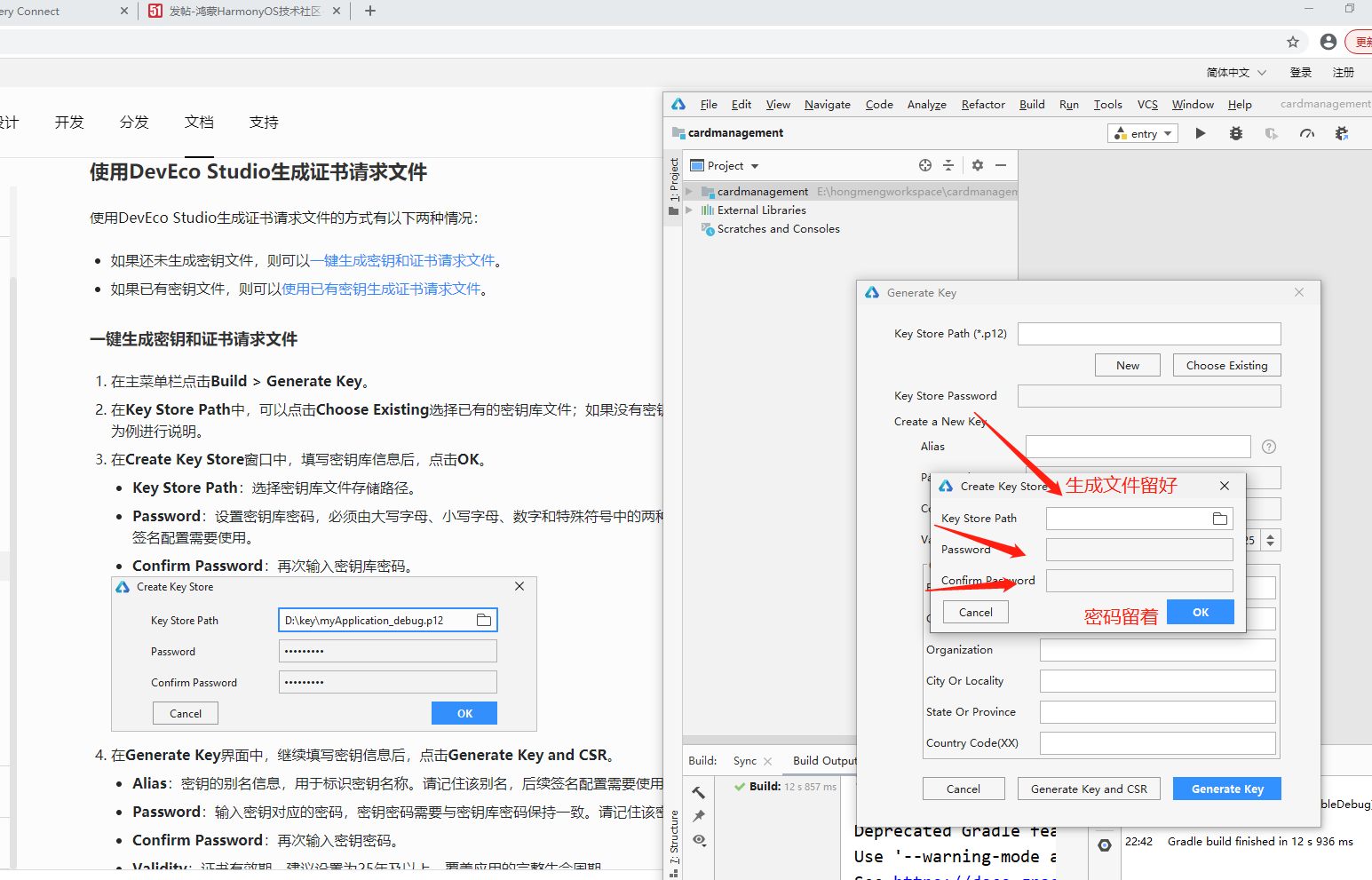Click the New button in Generate Key
Screen dimensions: 1372x880
point(1128,366)
